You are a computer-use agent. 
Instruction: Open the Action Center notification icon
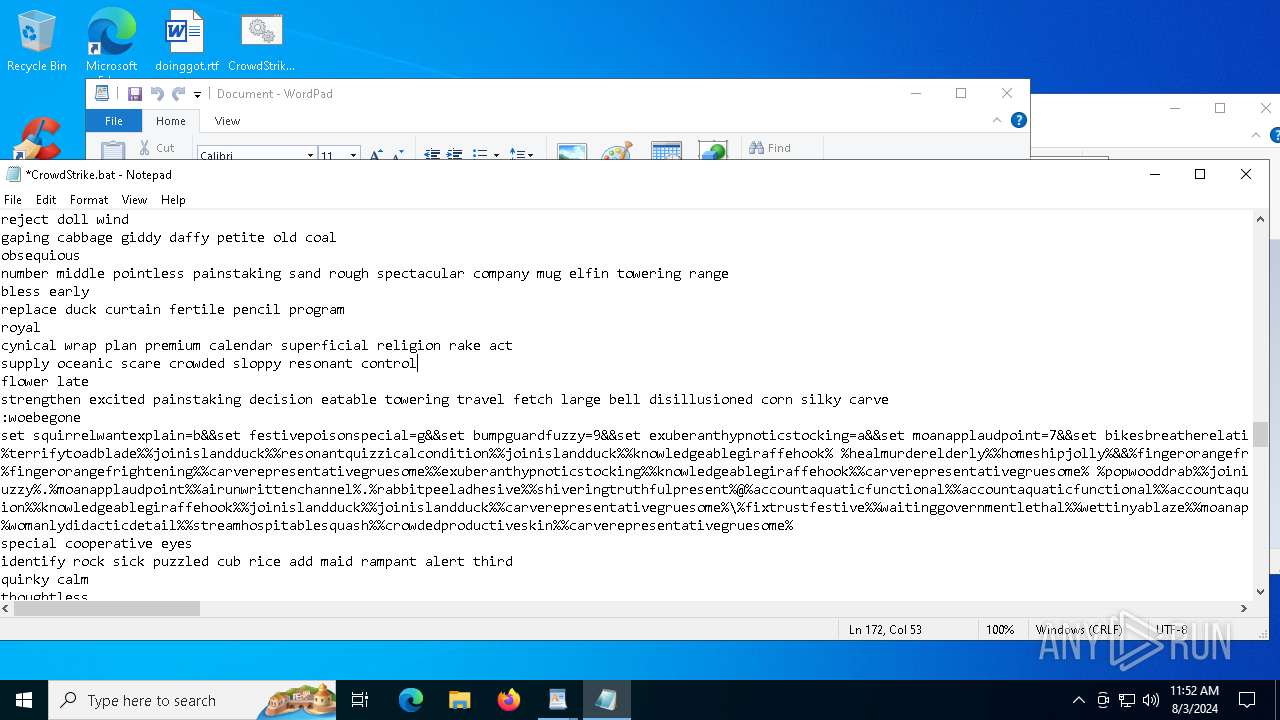[x=1247, y=700]
